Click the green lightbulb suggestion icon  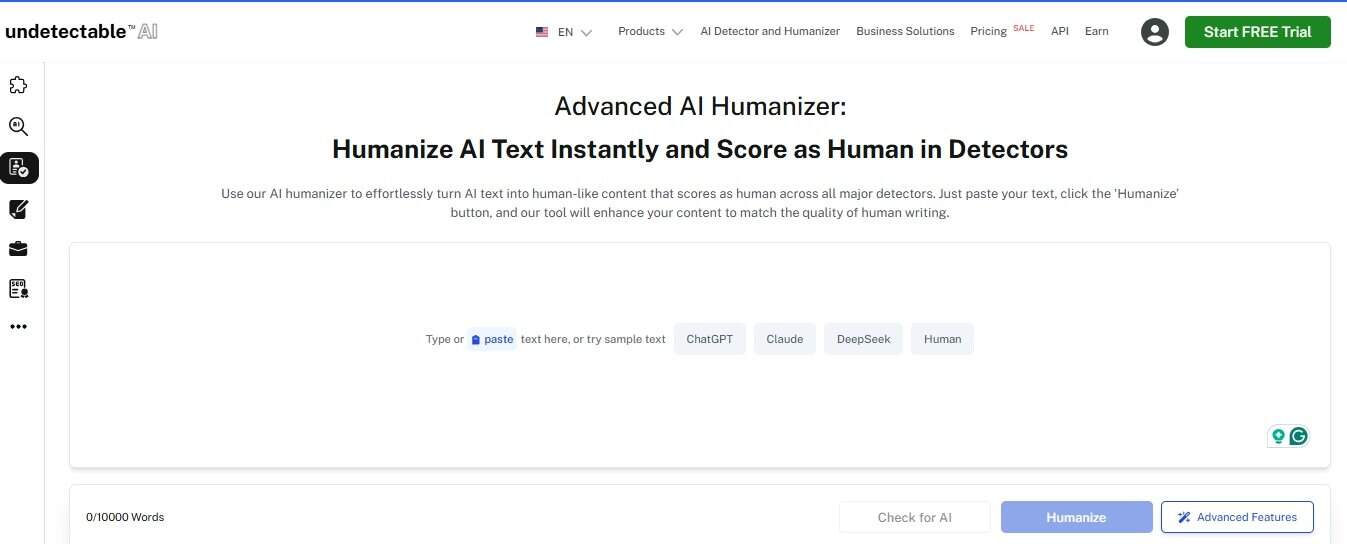click(x=1277, y=436)
